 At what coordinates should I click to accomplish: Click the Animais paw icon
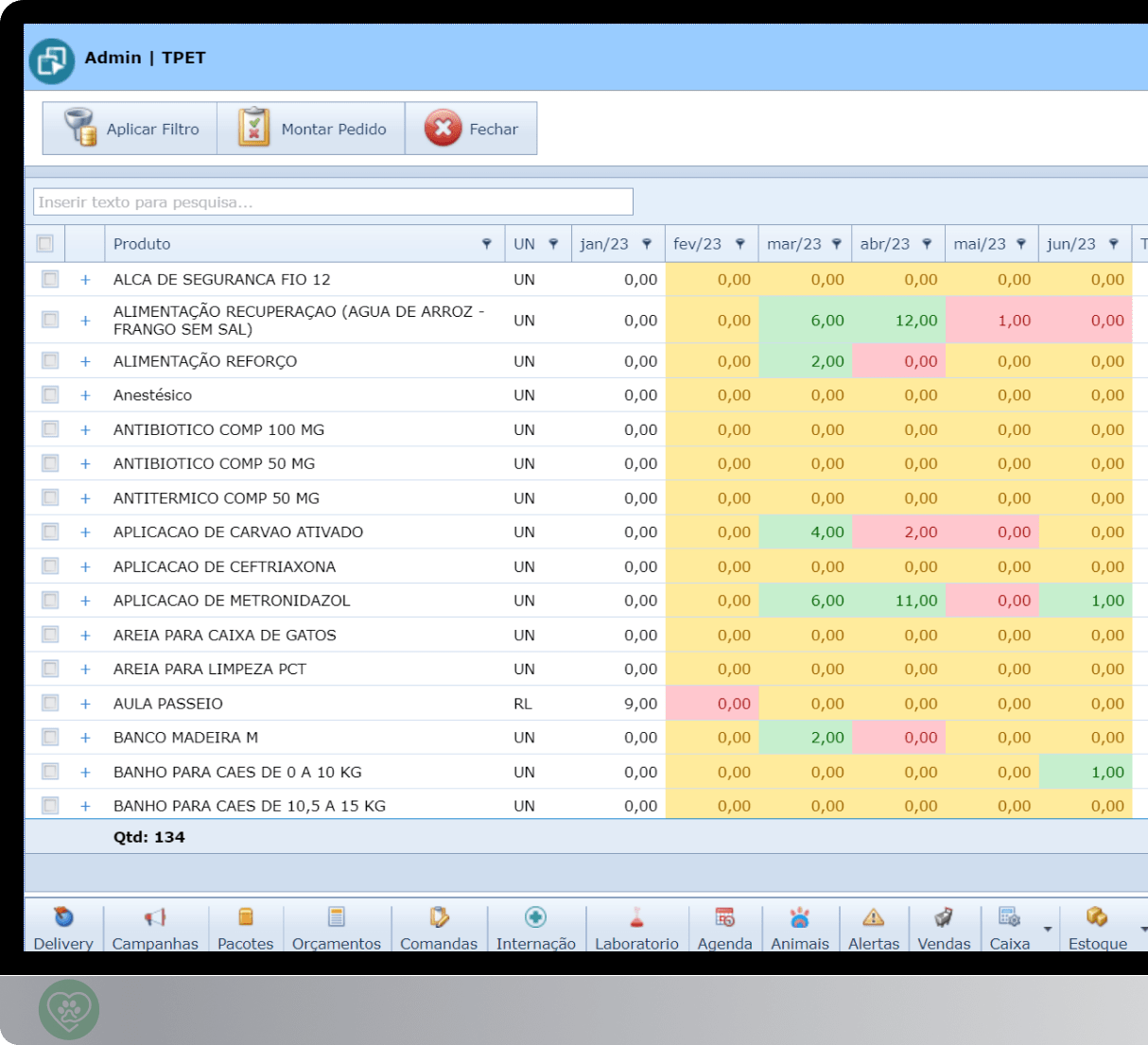coord(799,917)
